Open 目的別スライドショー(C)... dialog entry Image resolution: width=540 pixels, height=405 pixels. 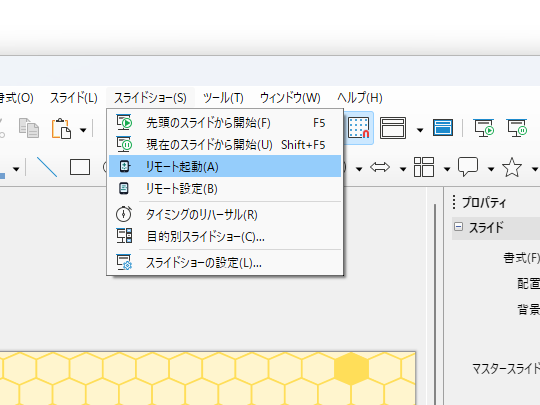[225, 237]
